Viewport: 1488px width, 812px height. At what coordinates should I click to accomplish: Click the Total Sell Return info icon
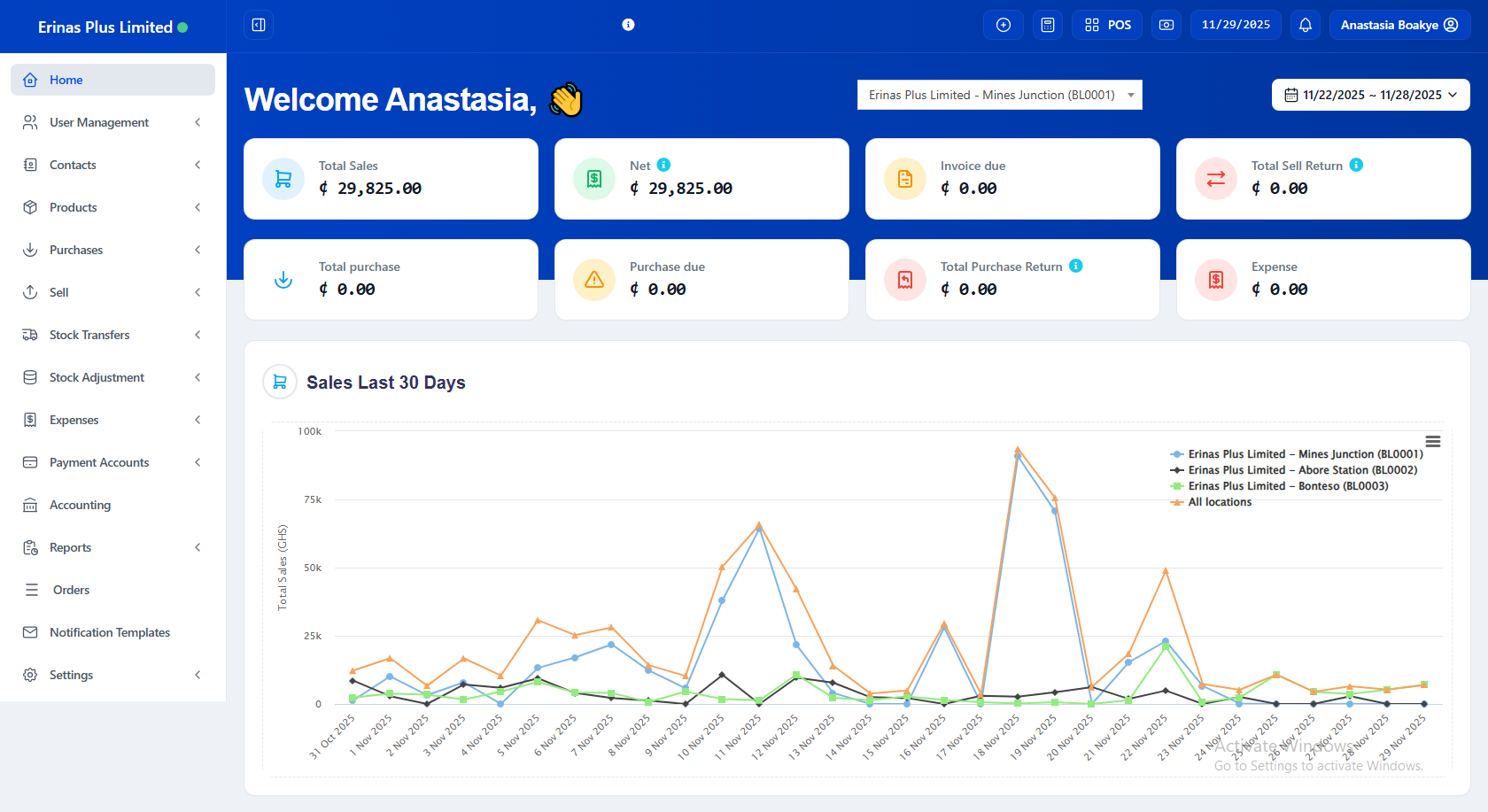tap(1356, 165)
